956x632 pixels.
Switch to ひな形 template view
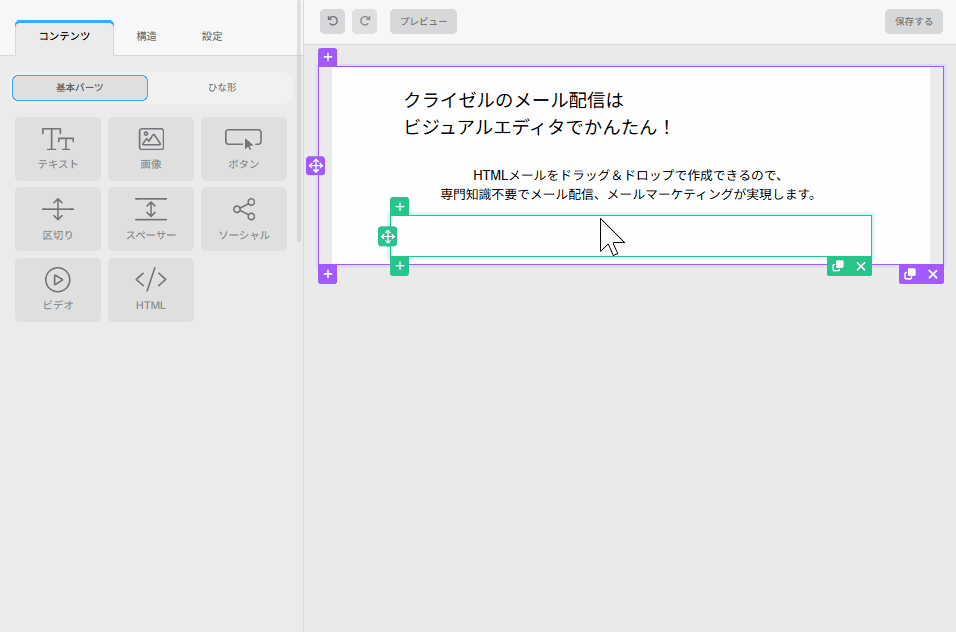pyautogui.click(x=220, y=88)
